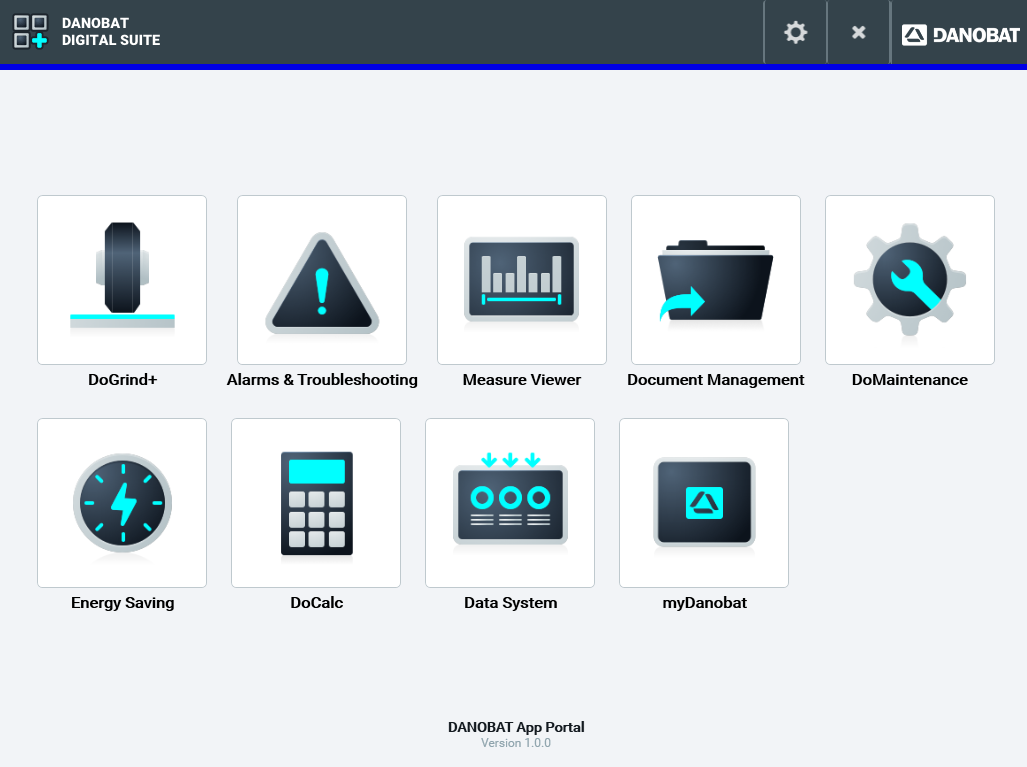Close the Digital Suite with the X

click(x=859, y=32)
